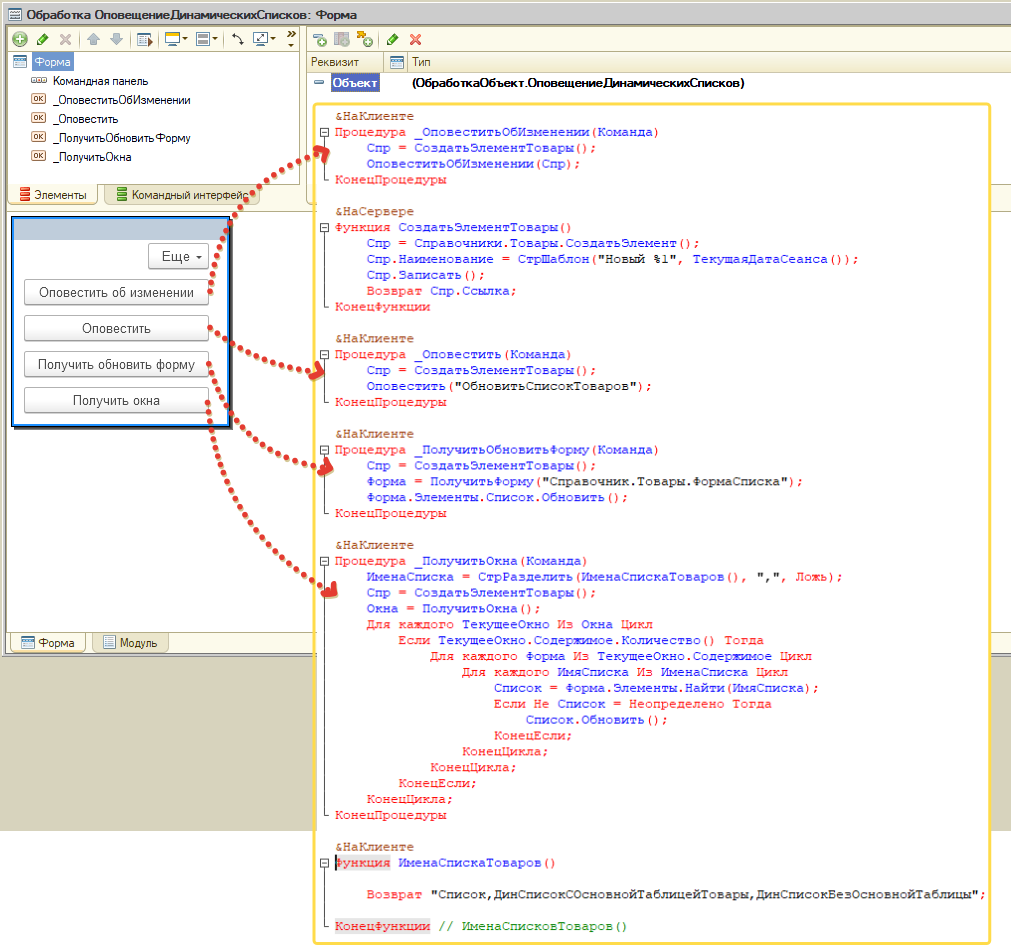Image resolution: width=1011 pixels, height=945 pixels.
Task: Select the Объект attribute
Action: (x=355, y=83)
